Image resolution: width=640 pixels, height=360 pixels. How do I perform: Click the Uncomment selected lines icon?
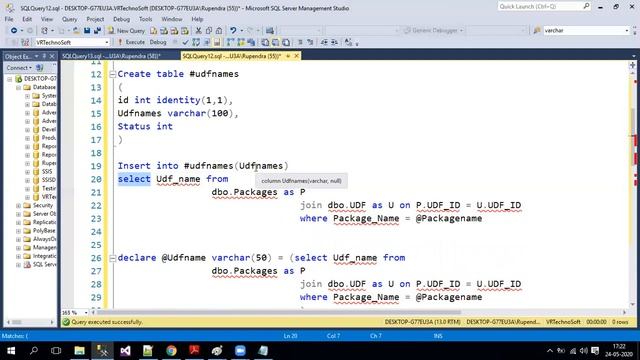(310, 42)
